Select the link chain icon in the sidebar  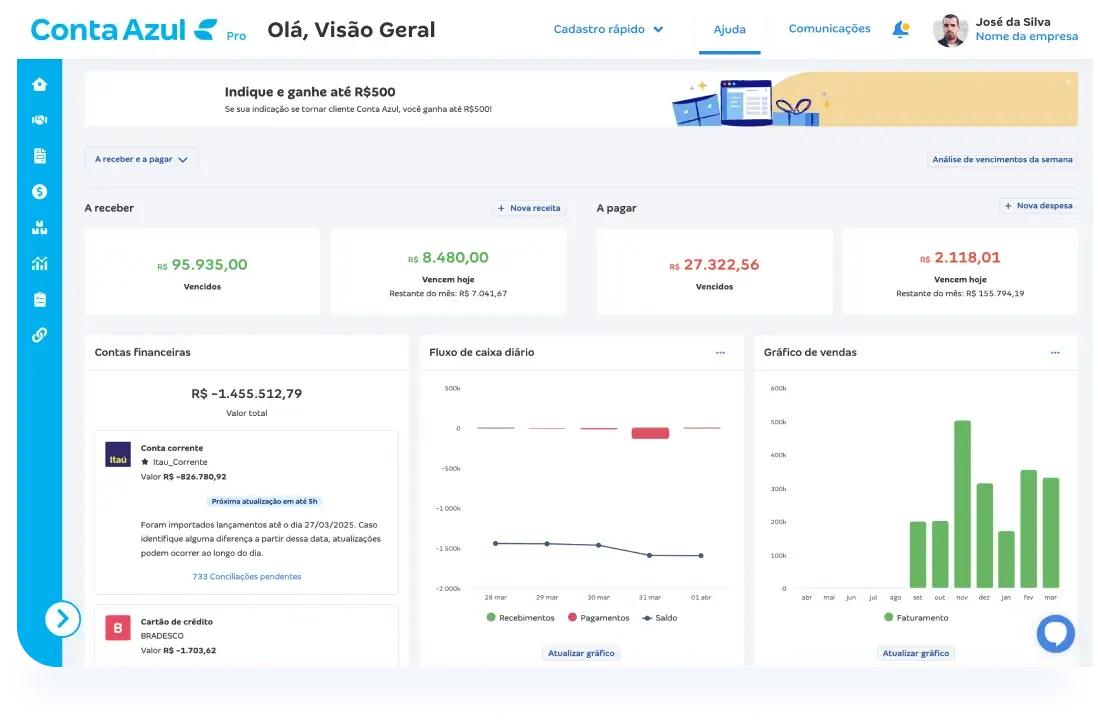39,335
